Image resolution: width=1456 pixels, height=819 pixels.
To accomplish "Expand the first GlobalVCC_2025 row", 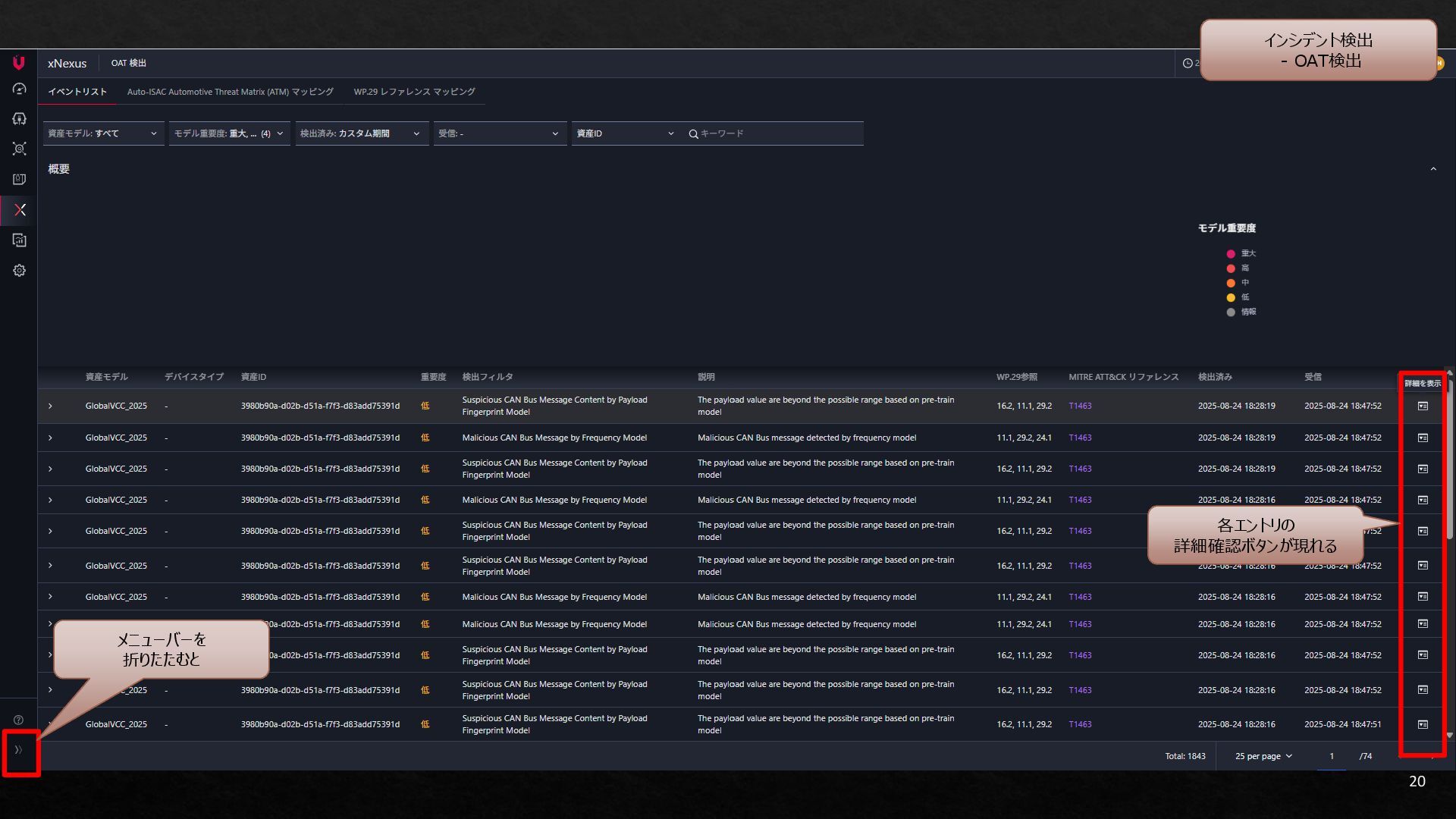I will pos(51,406).
